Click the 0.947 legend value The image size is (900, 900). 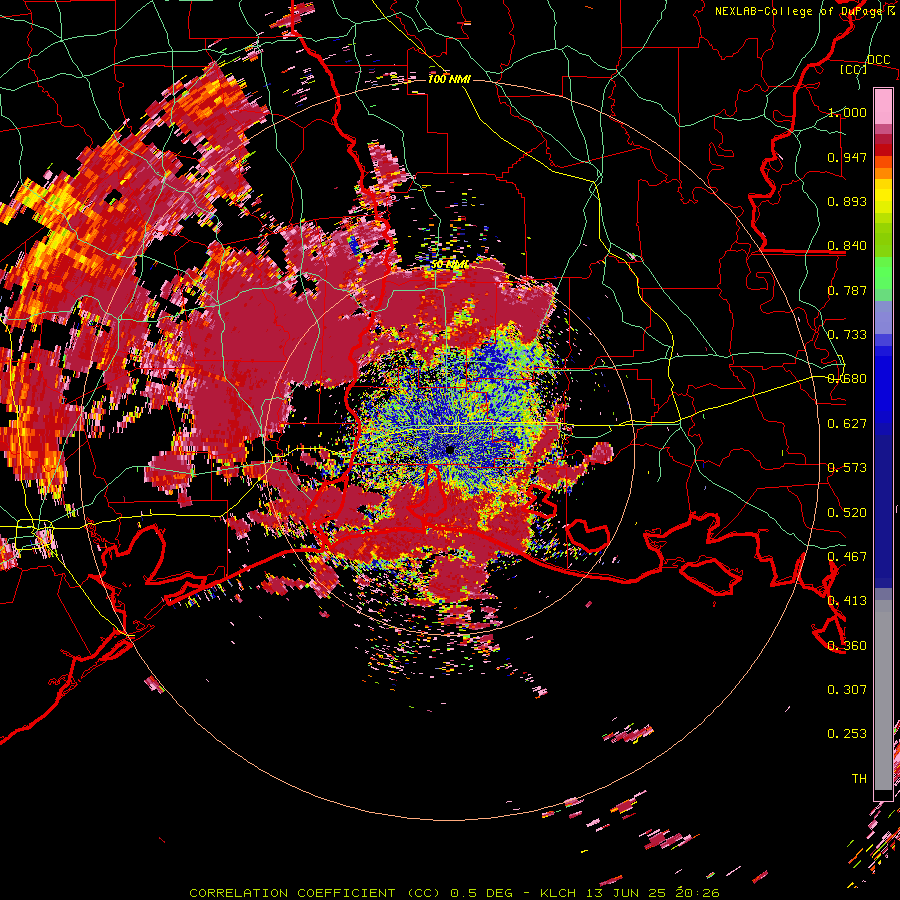(x=847, y=157)
